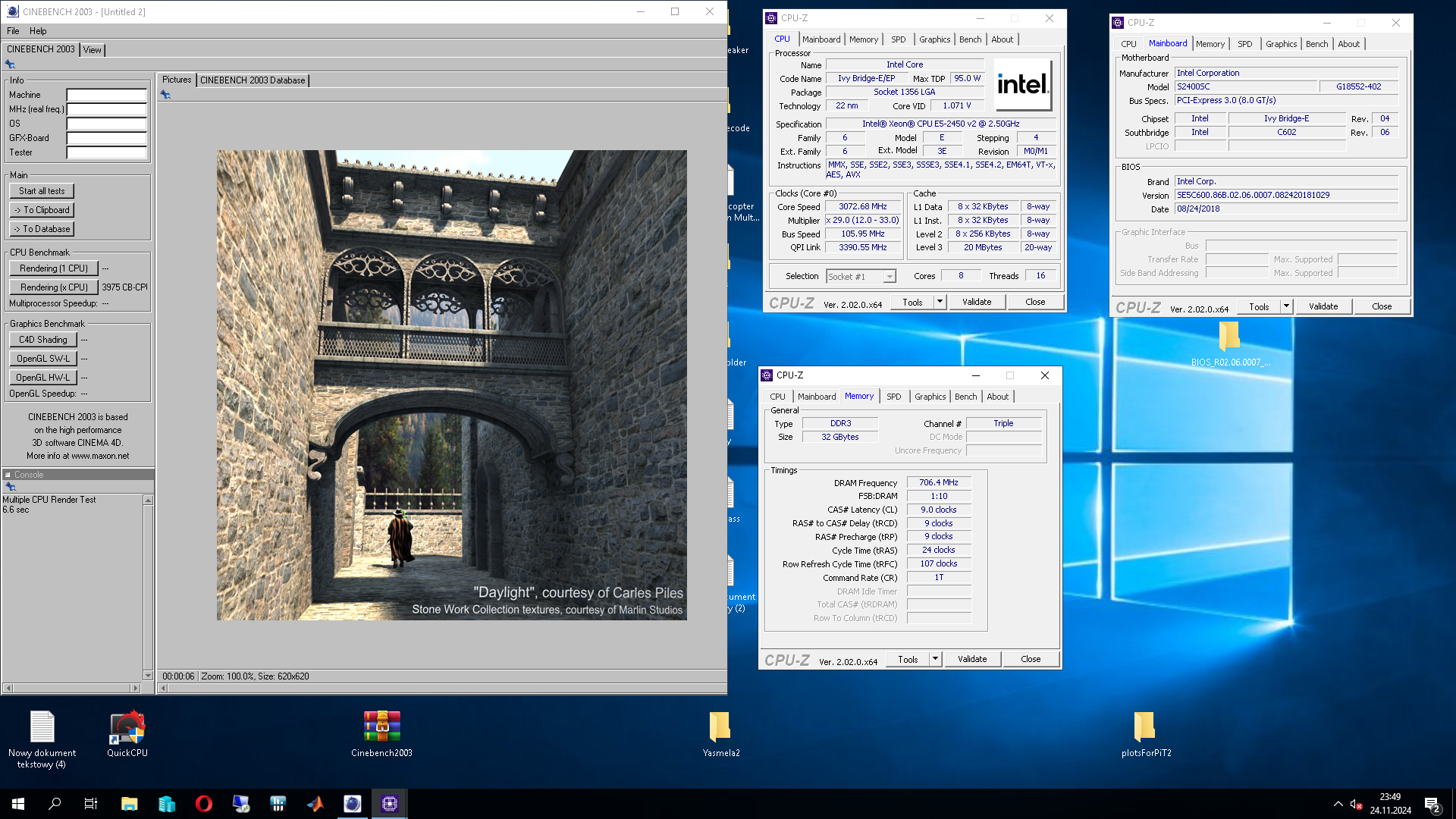Click the -> To Clipboard button

click(x=42, y=210)
